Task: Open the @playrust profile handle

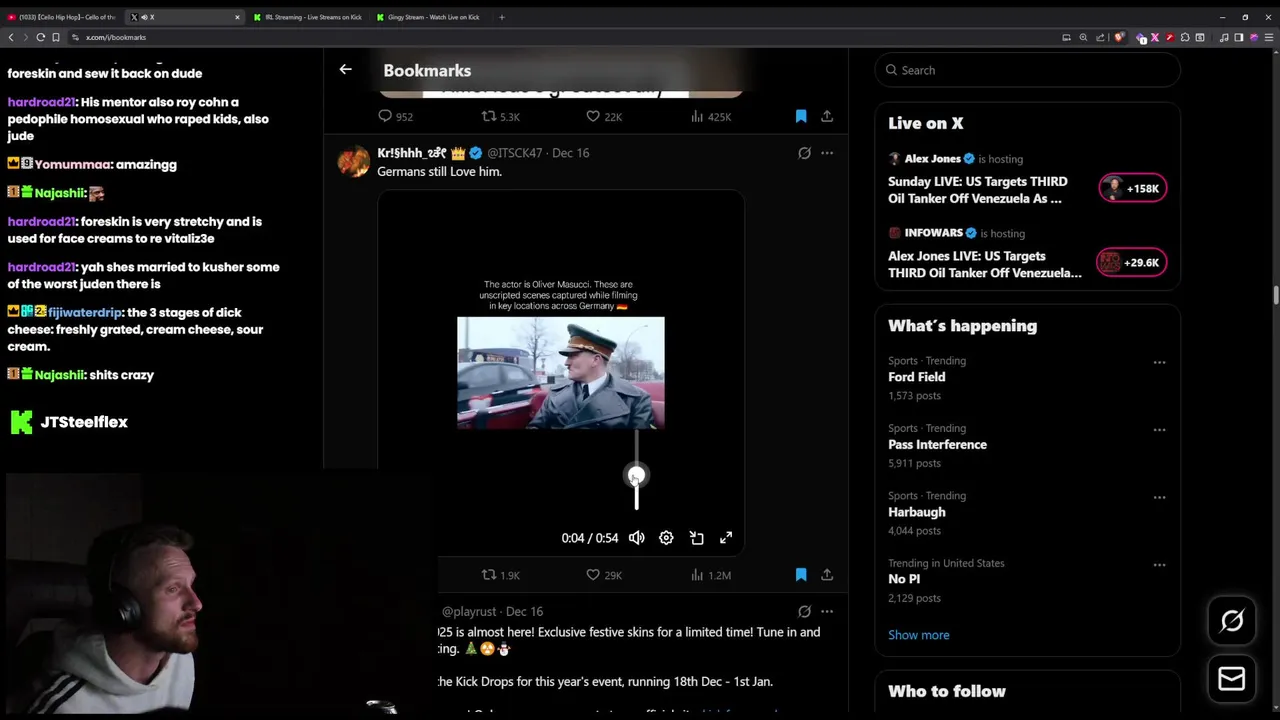Action: coord(470,611)
